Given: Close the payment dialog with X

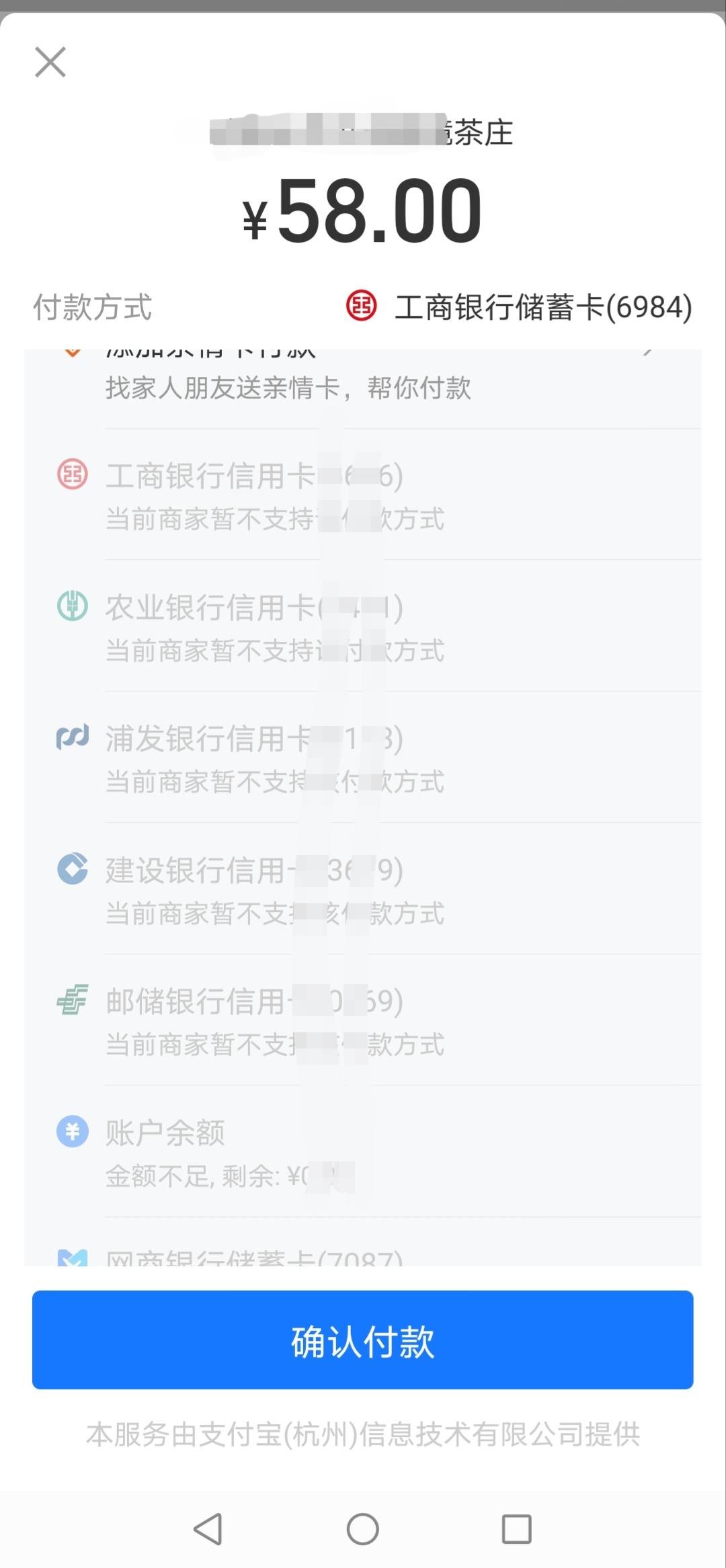Looking at the screenshot, I should coord(50,63).
